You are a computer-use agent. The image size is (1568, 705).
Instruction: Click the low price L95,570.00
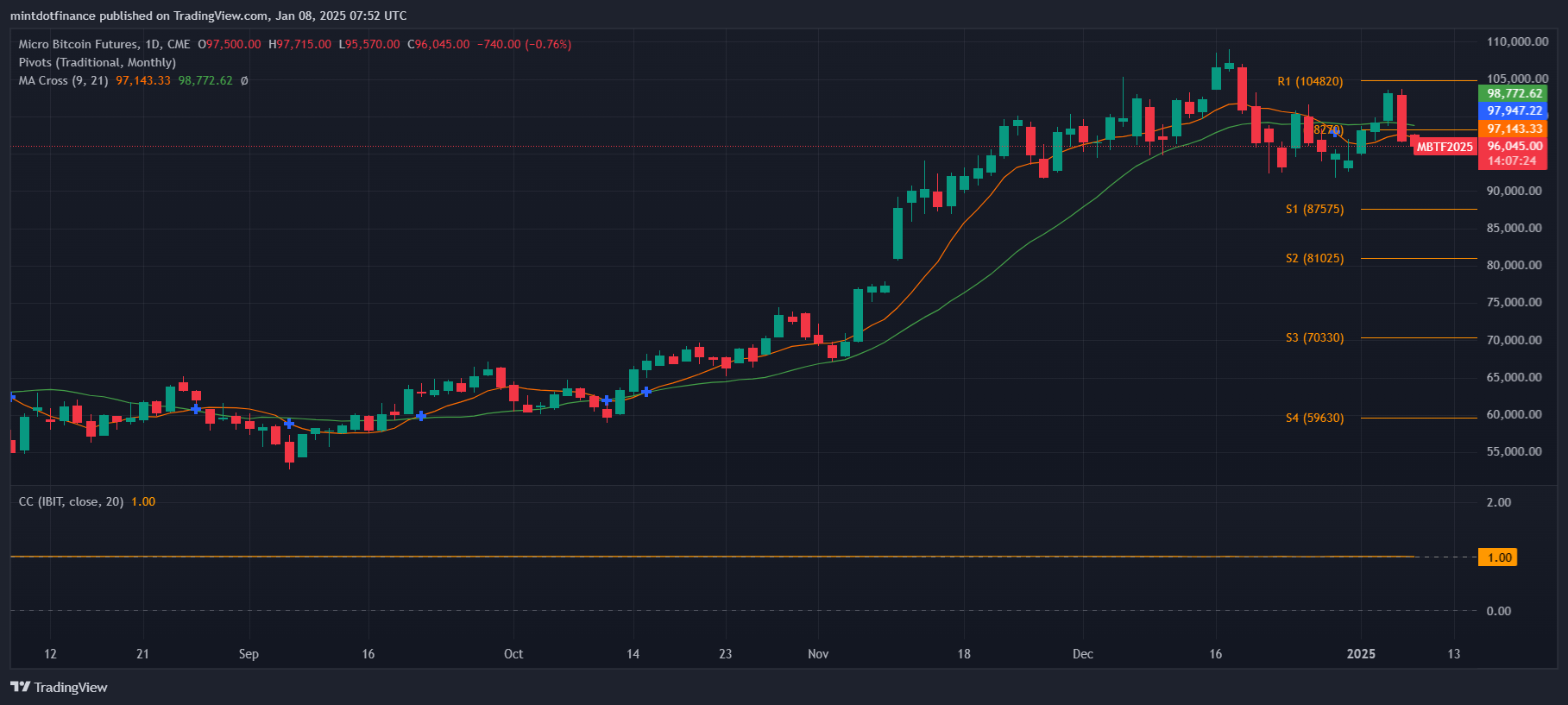point(369,44)
